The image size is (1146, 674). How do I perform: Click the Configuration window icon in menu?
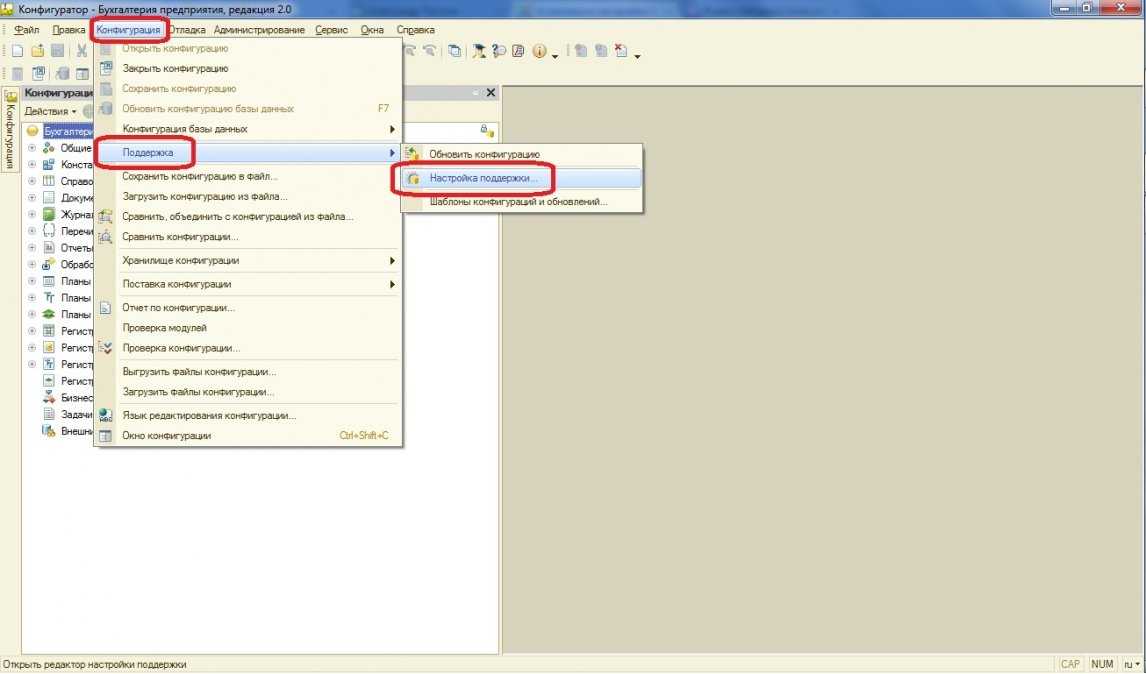click(x=106, y=436)
